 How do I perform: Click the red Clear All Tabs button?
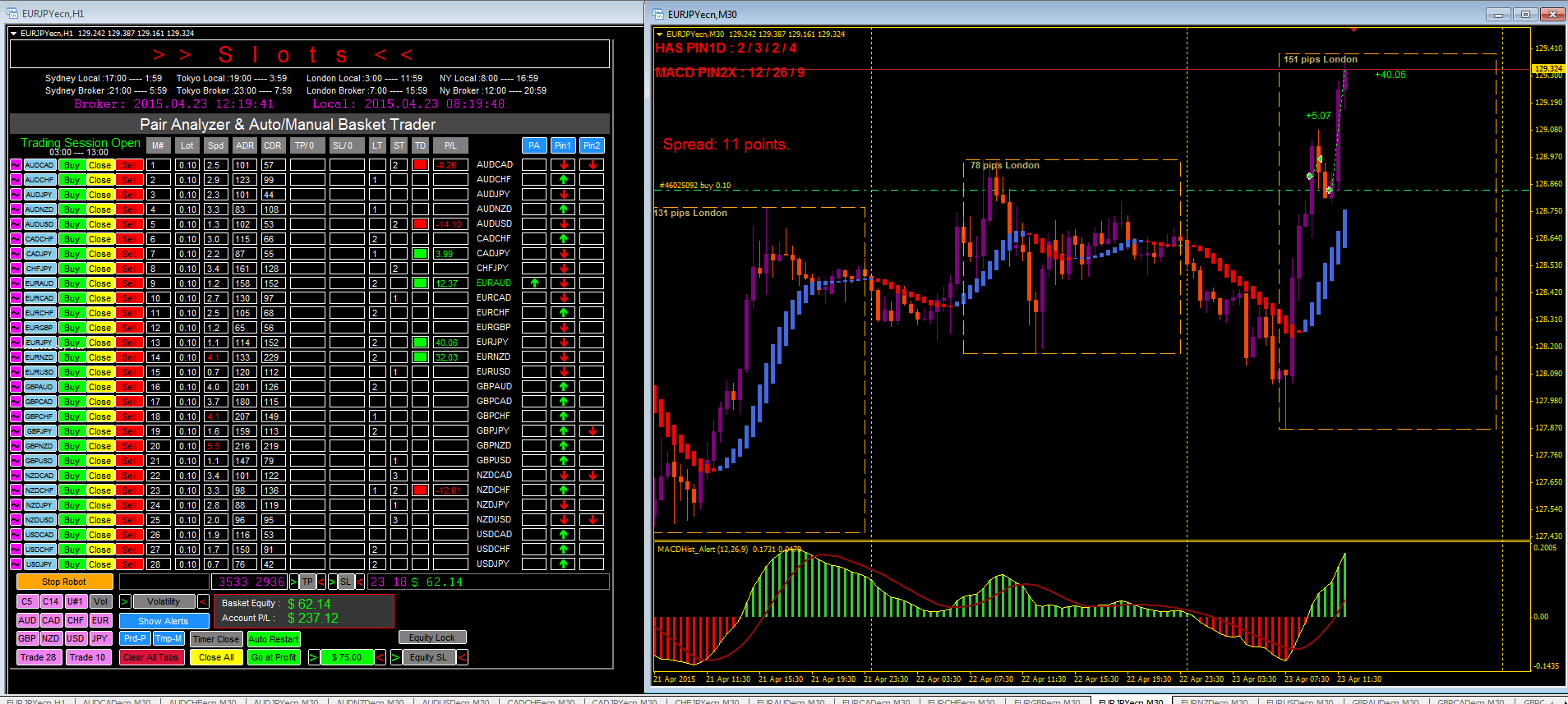pos(151,657)
